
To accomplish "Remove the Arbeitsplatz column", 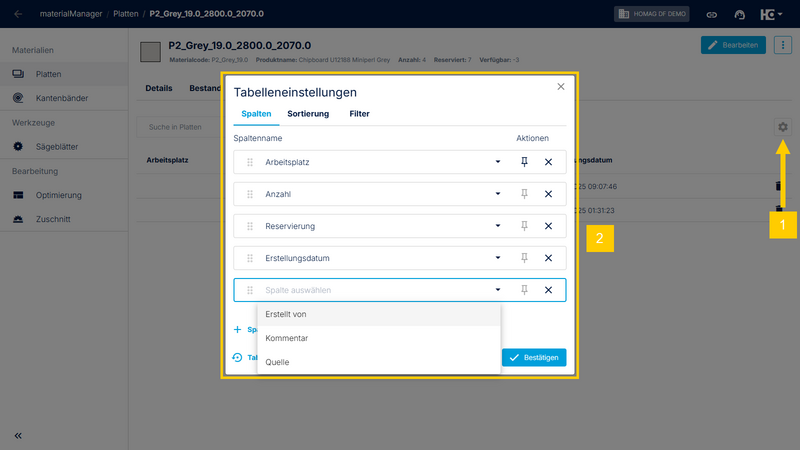I will coord(548,162).
